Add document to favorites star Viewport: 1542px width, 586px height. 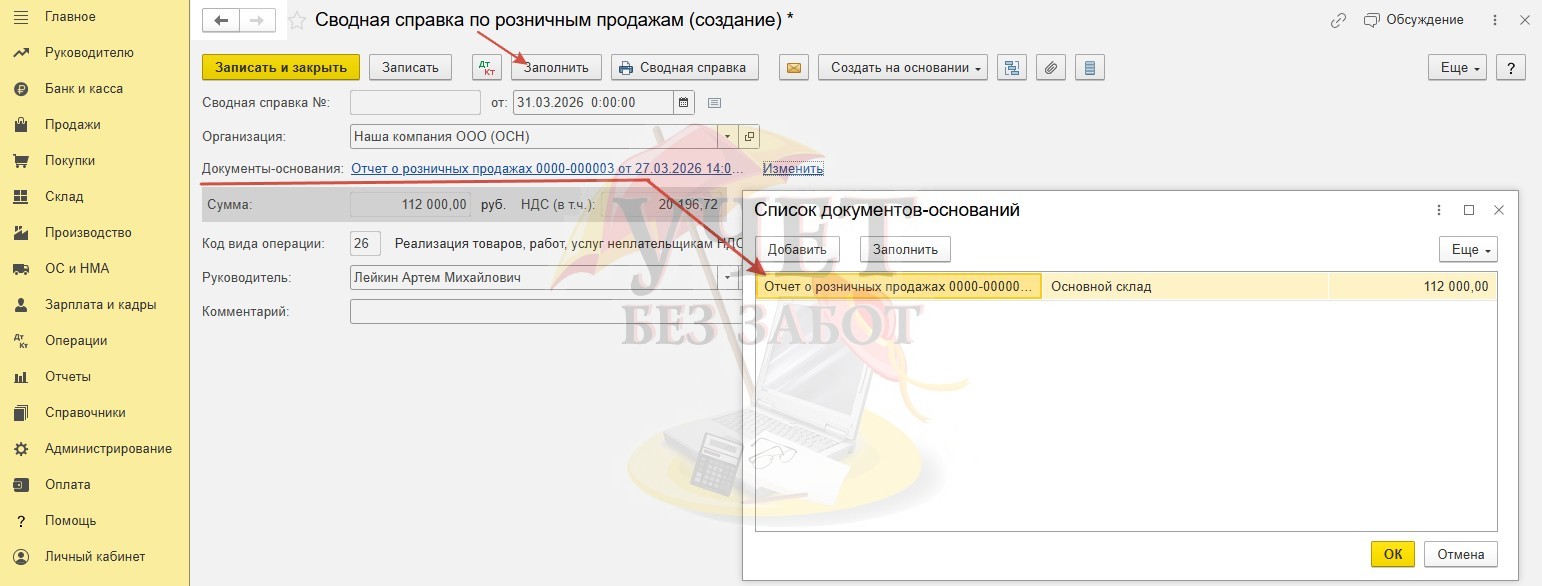click(x=297, y=20)
